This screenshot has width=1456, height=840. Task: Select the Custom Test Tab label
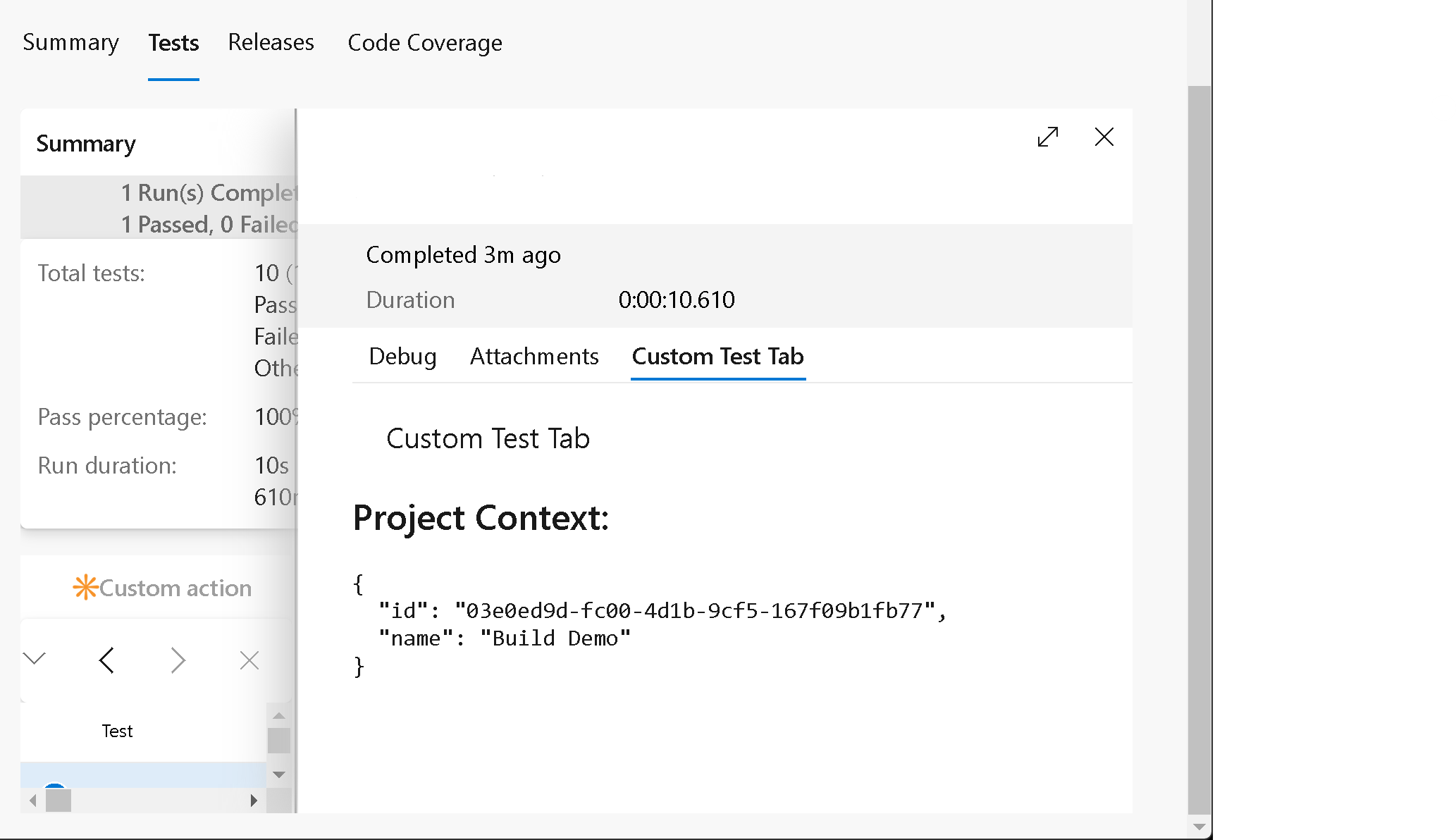718,356
